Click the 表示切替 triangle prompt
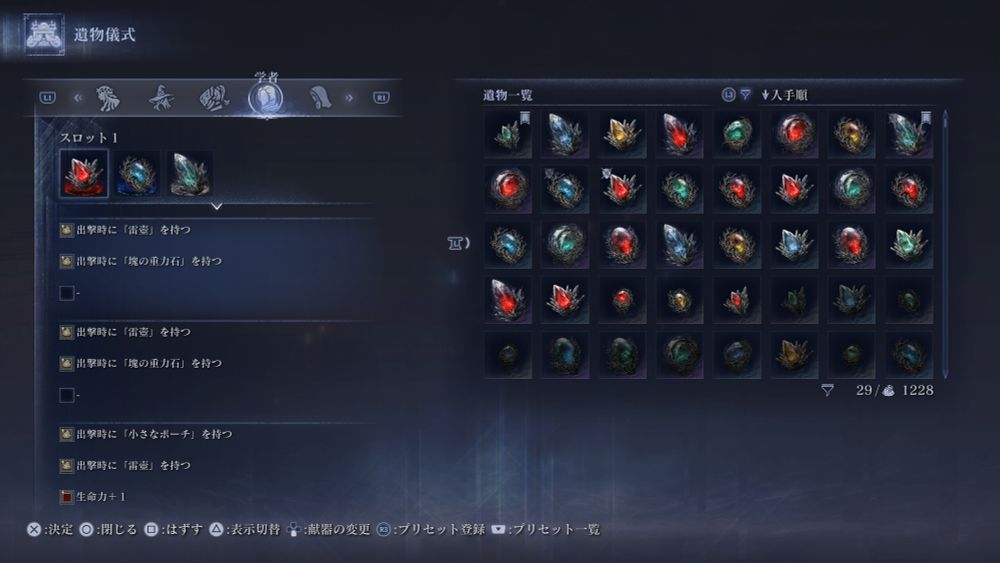 [246, 529]
